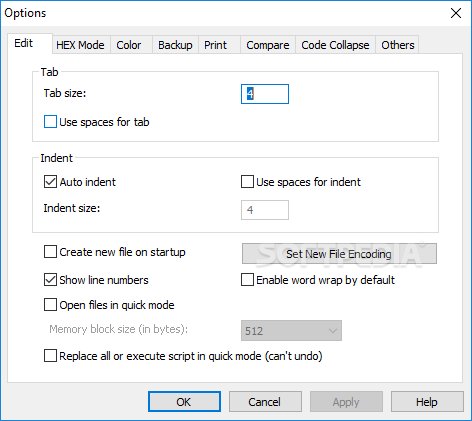Disable Auto indent checkbox
This screenshot has width=472, height=421.
(x=50, y=182)
